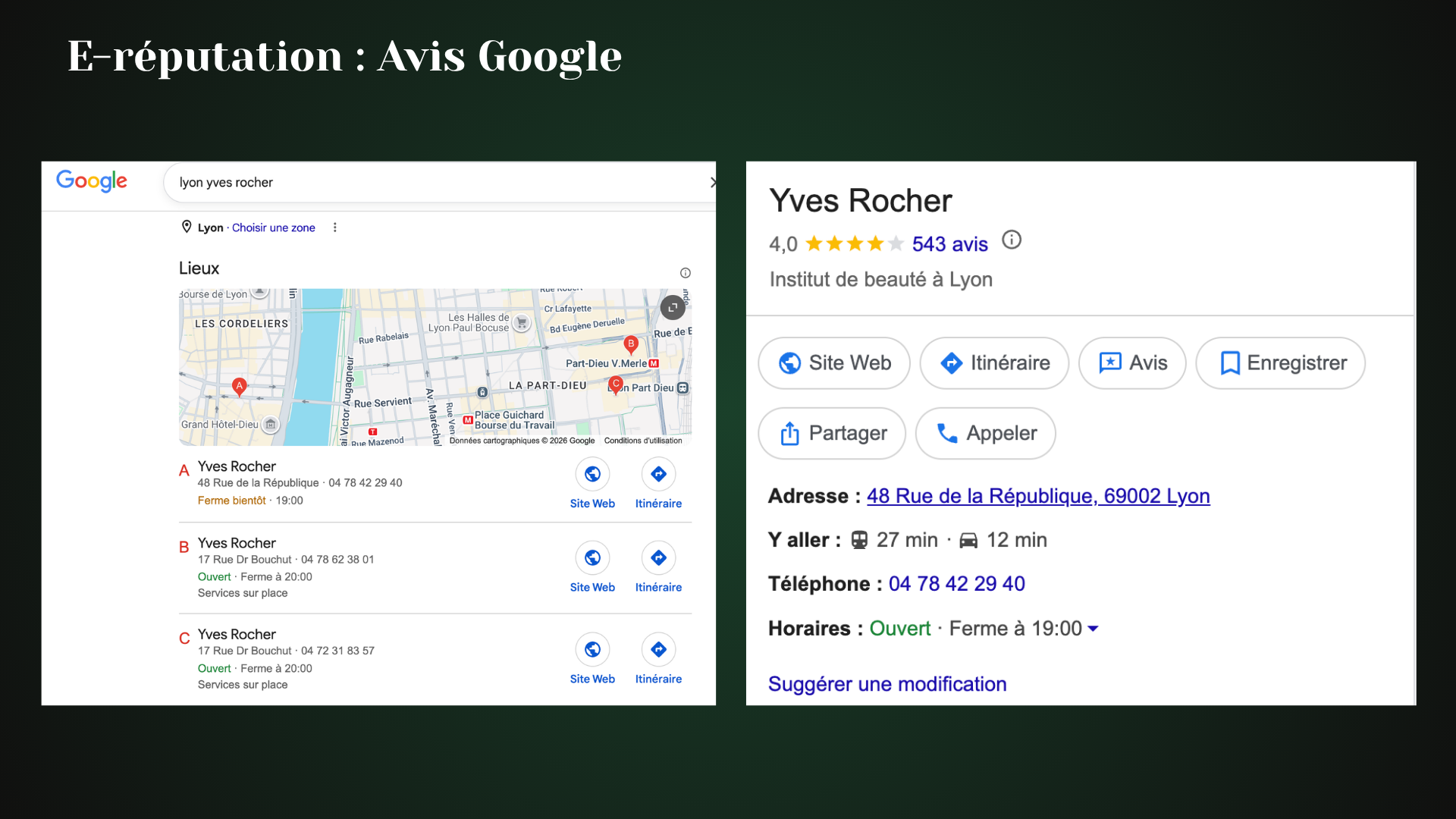Expand the map with the fullscreen icon
1456x819 pixels.
click(x=673, y=307)
